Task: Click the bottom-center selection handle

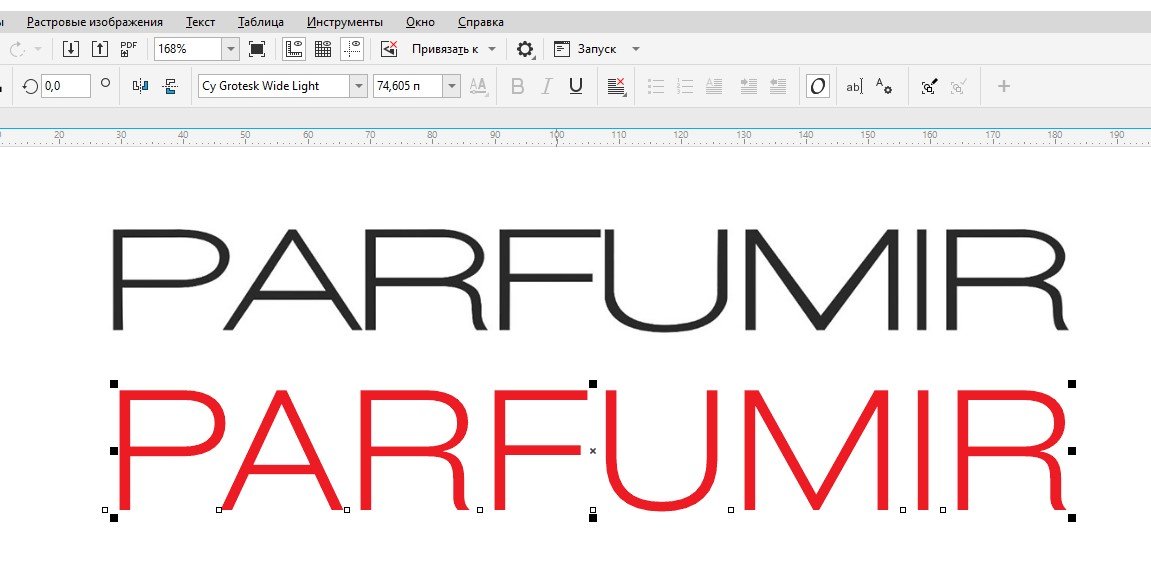Action: [593, 518]
